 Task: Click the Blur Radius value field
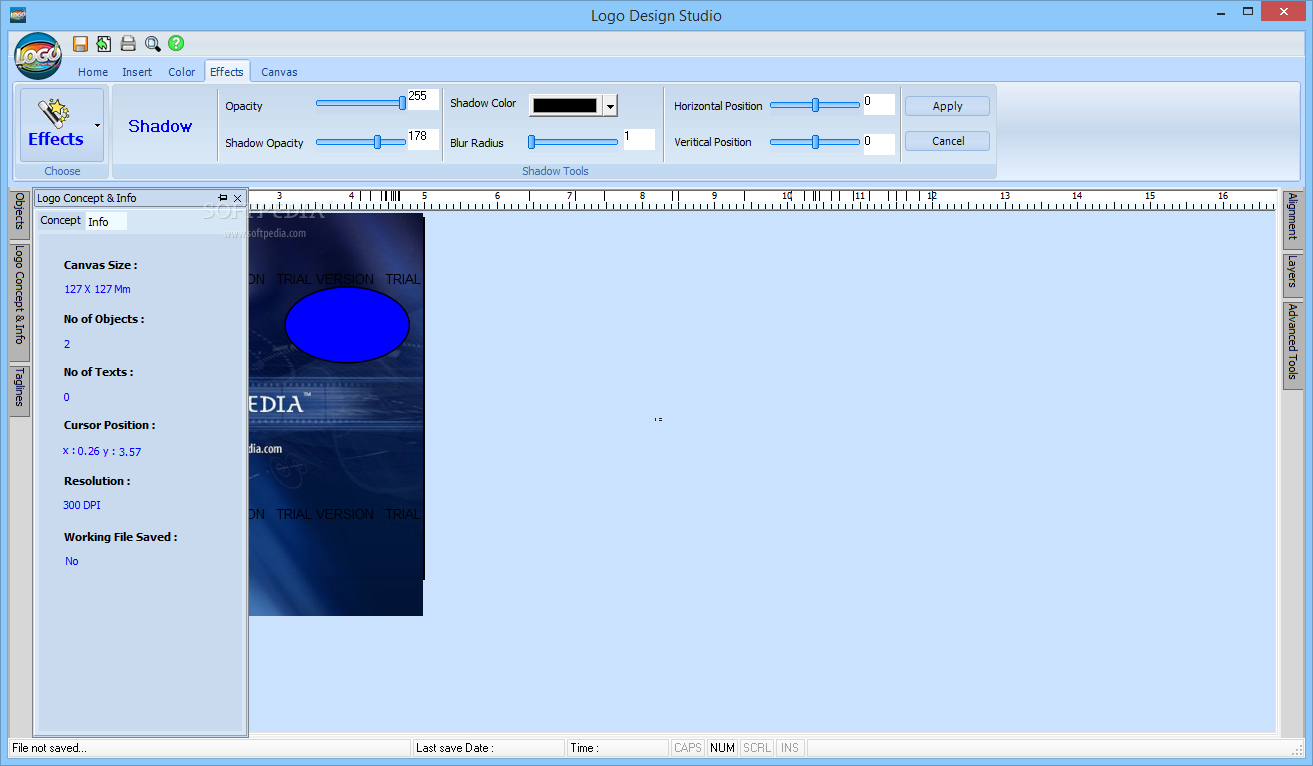tap(639, 139)
